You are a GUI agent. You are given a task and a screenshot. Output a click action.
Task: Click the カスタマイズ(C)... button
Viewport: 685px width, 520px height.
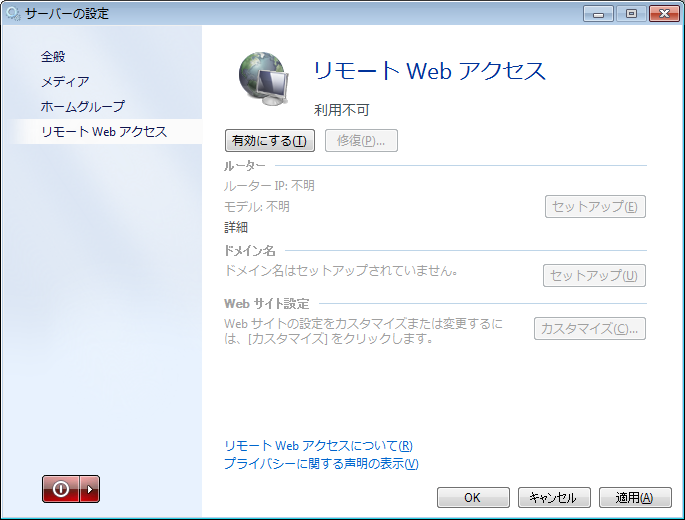(590, 329)
